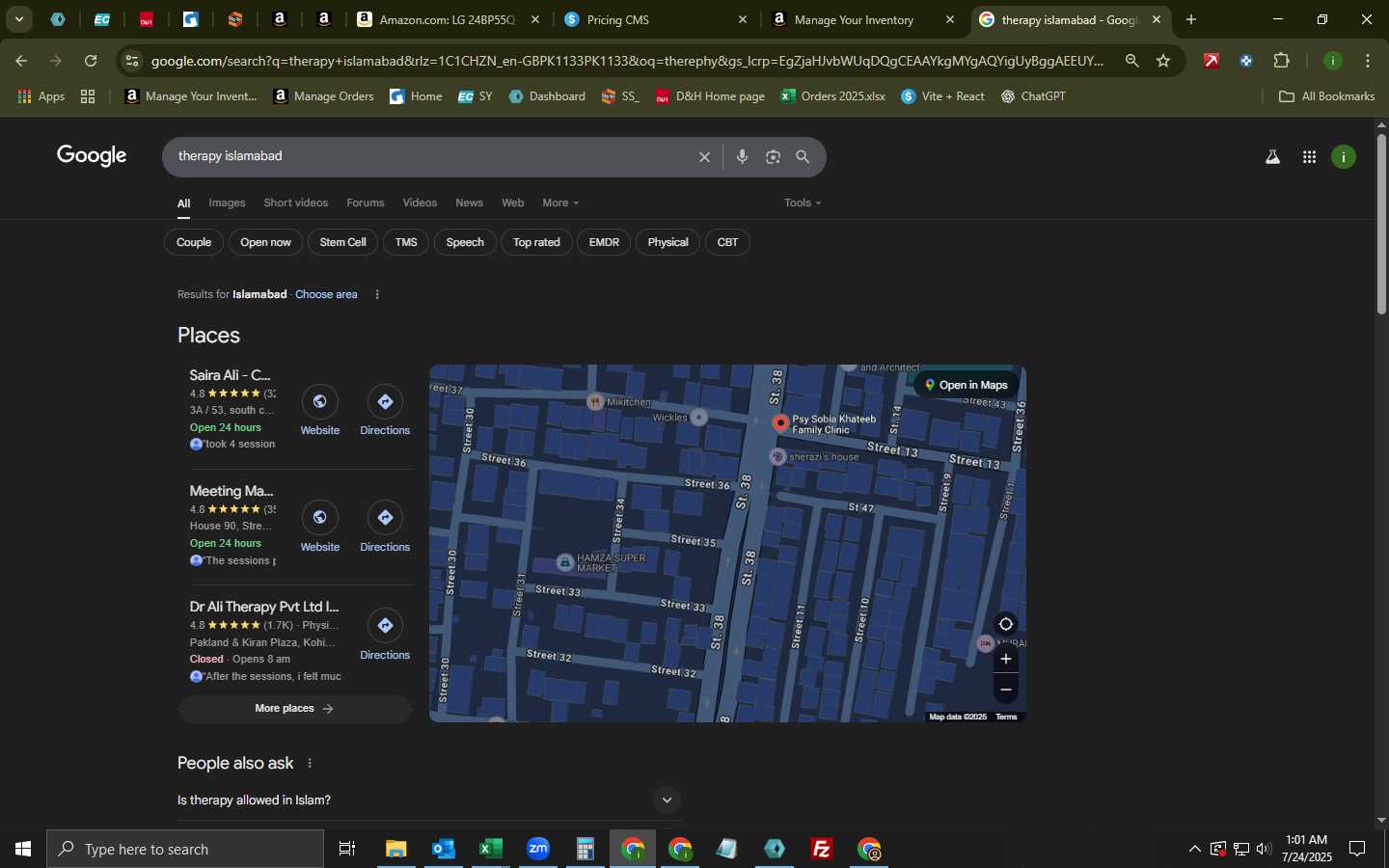Open the Orders 2025.xlsx bookmark

tap(833, 96)
